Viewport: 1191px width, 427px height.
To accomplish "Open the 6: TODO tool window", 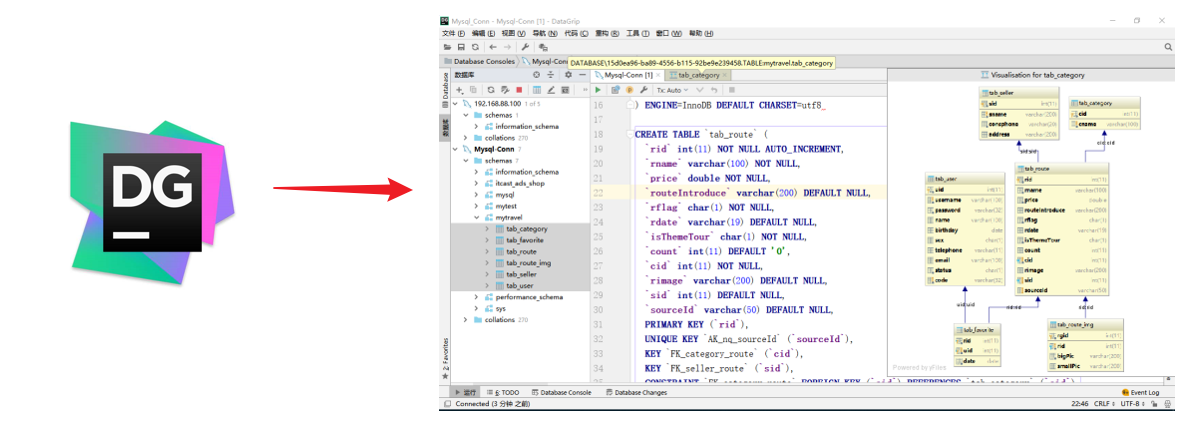I will [x=504, y=393].
